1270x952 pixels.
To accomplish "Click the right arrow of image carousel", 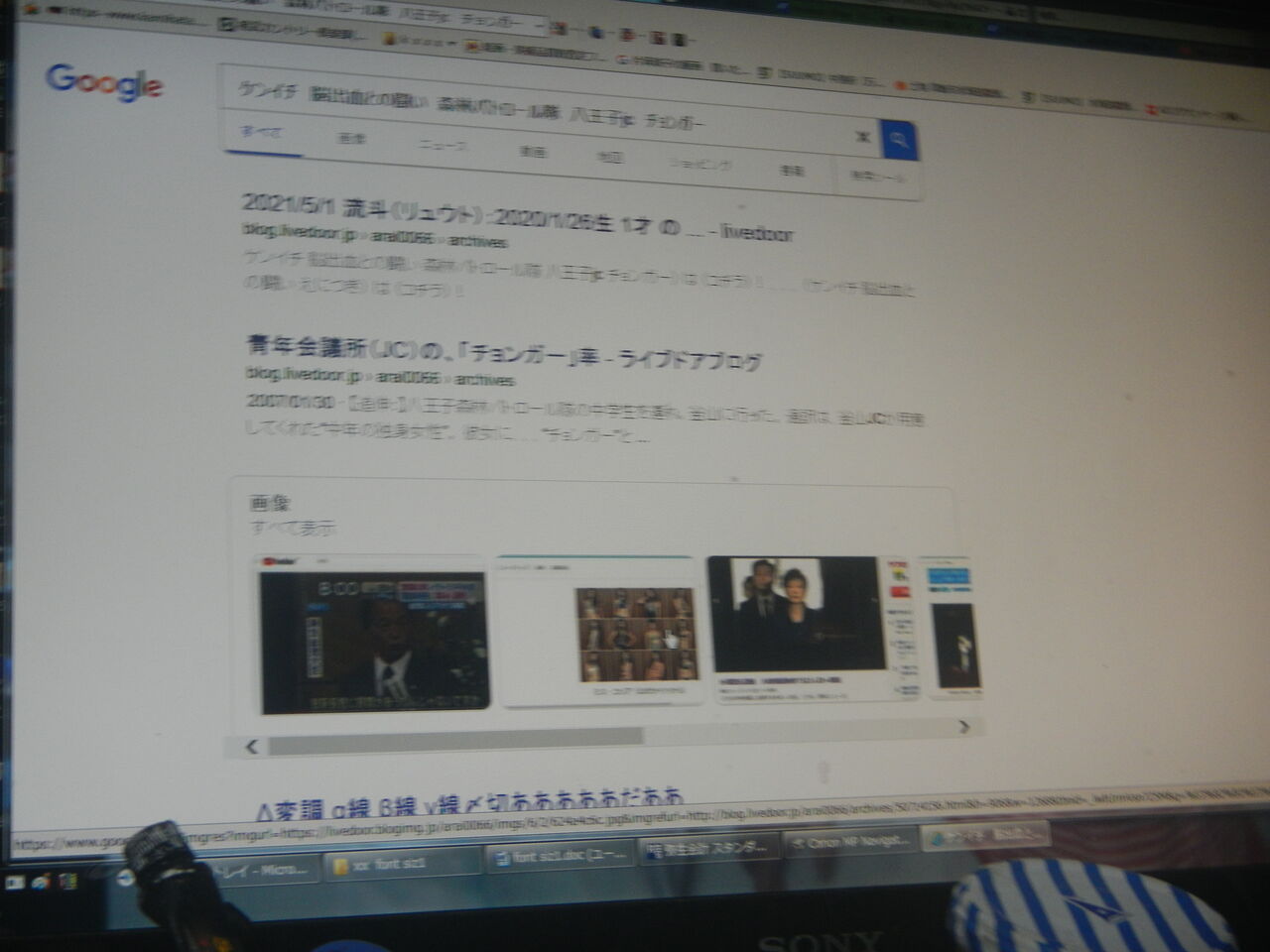I will (963, 727).
